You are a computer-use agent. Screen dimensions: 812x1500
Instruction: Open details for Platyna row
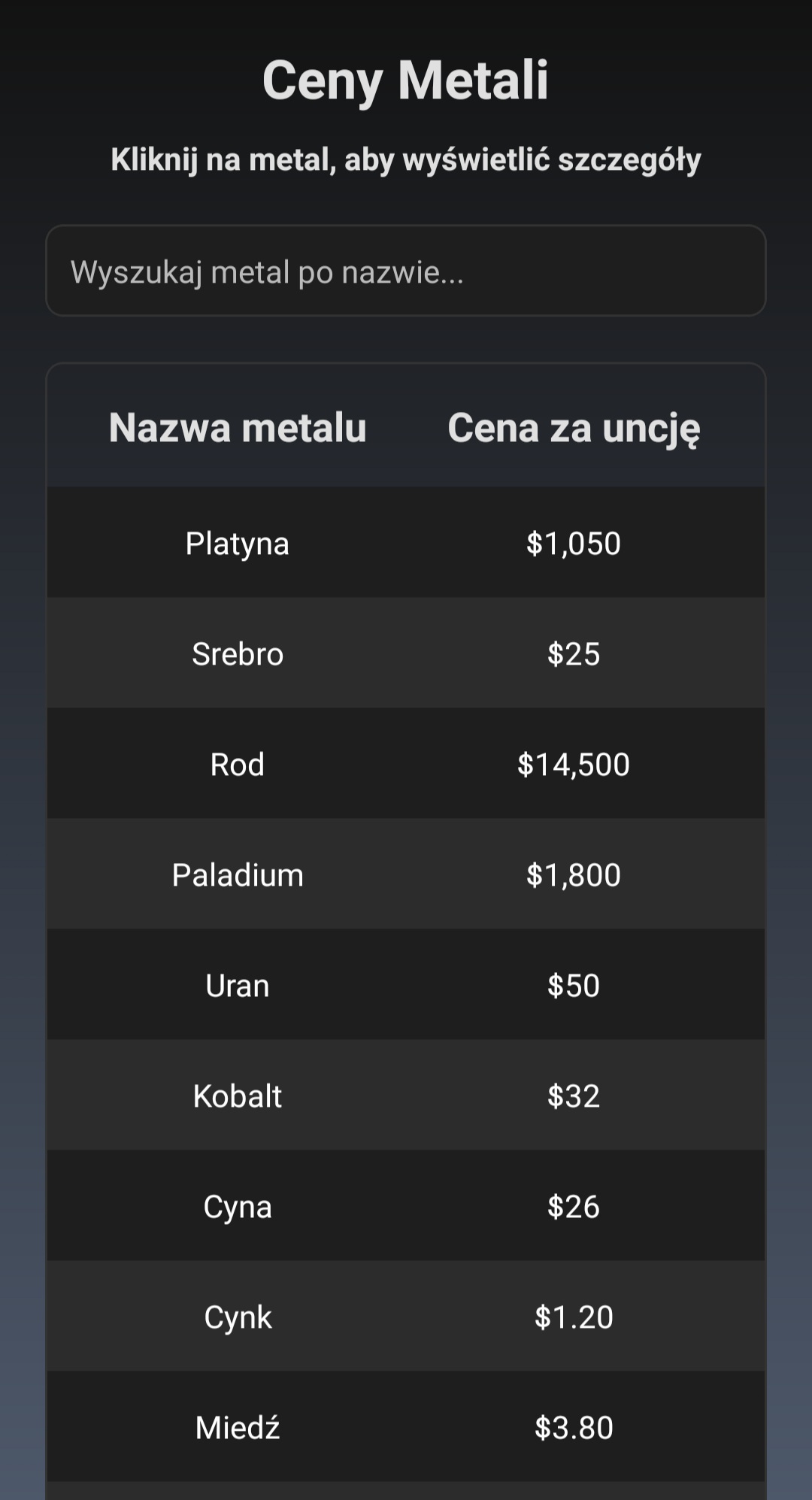pos(238,543)
